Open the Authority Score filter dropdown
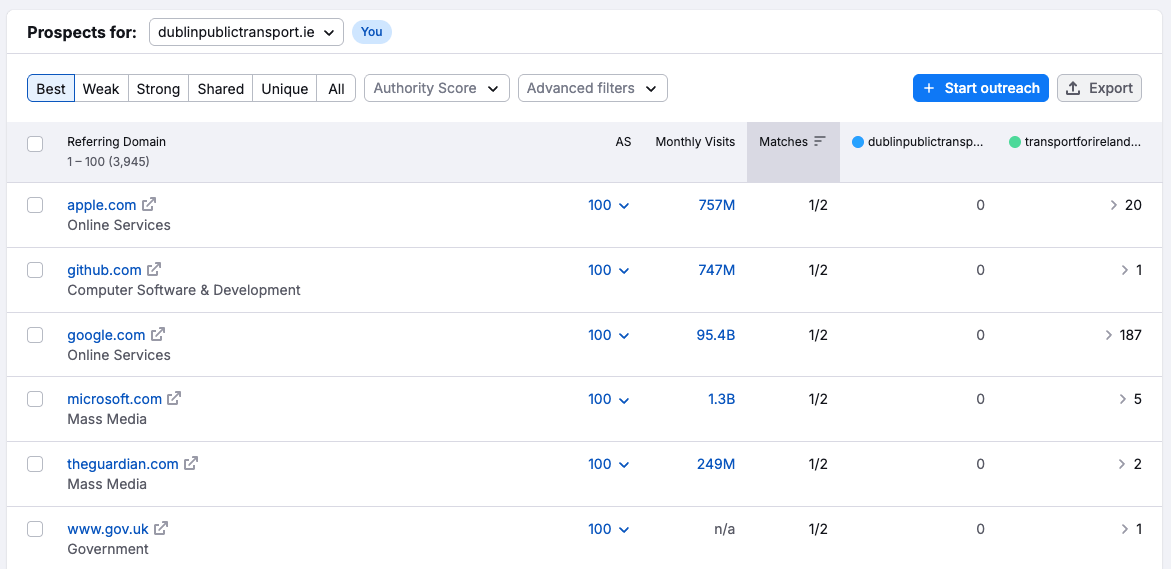This screenshot has width=1171, height=569. [x=437, y=88]
